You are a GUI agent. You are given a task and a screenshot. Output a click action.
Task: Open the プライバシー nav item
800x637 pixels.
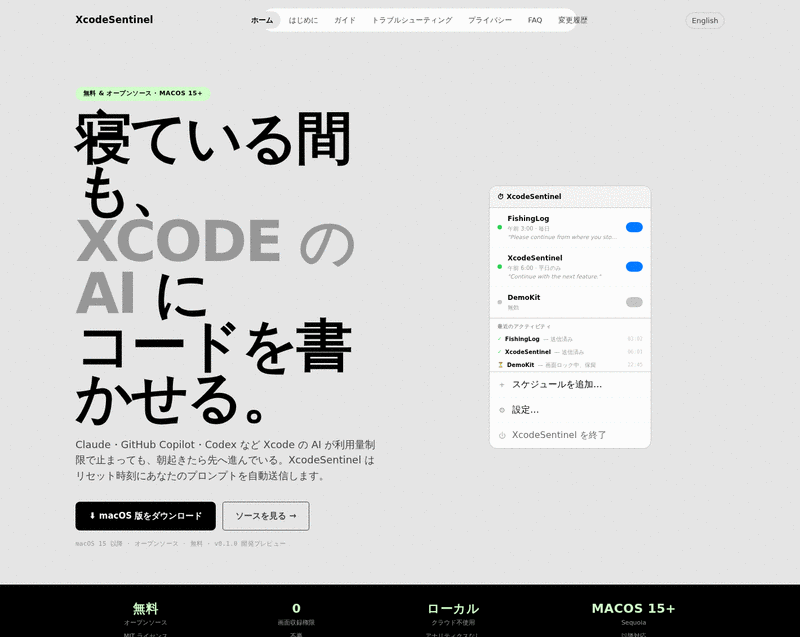point(490,20)
